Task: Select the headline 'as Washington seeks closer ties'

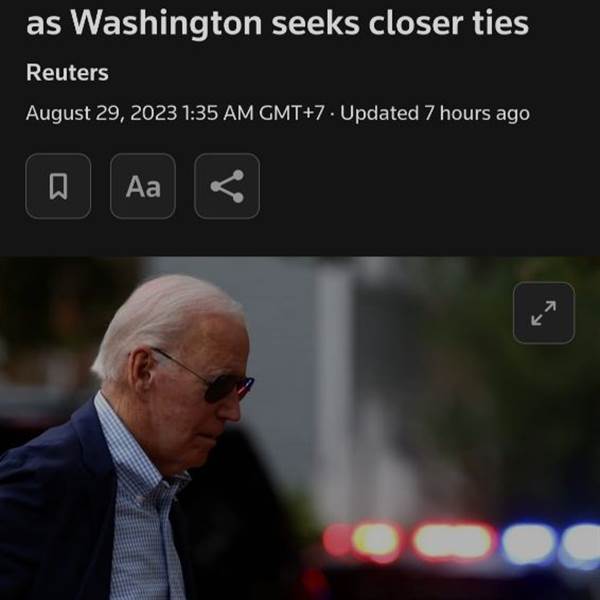Action: [x=277, y=23]
